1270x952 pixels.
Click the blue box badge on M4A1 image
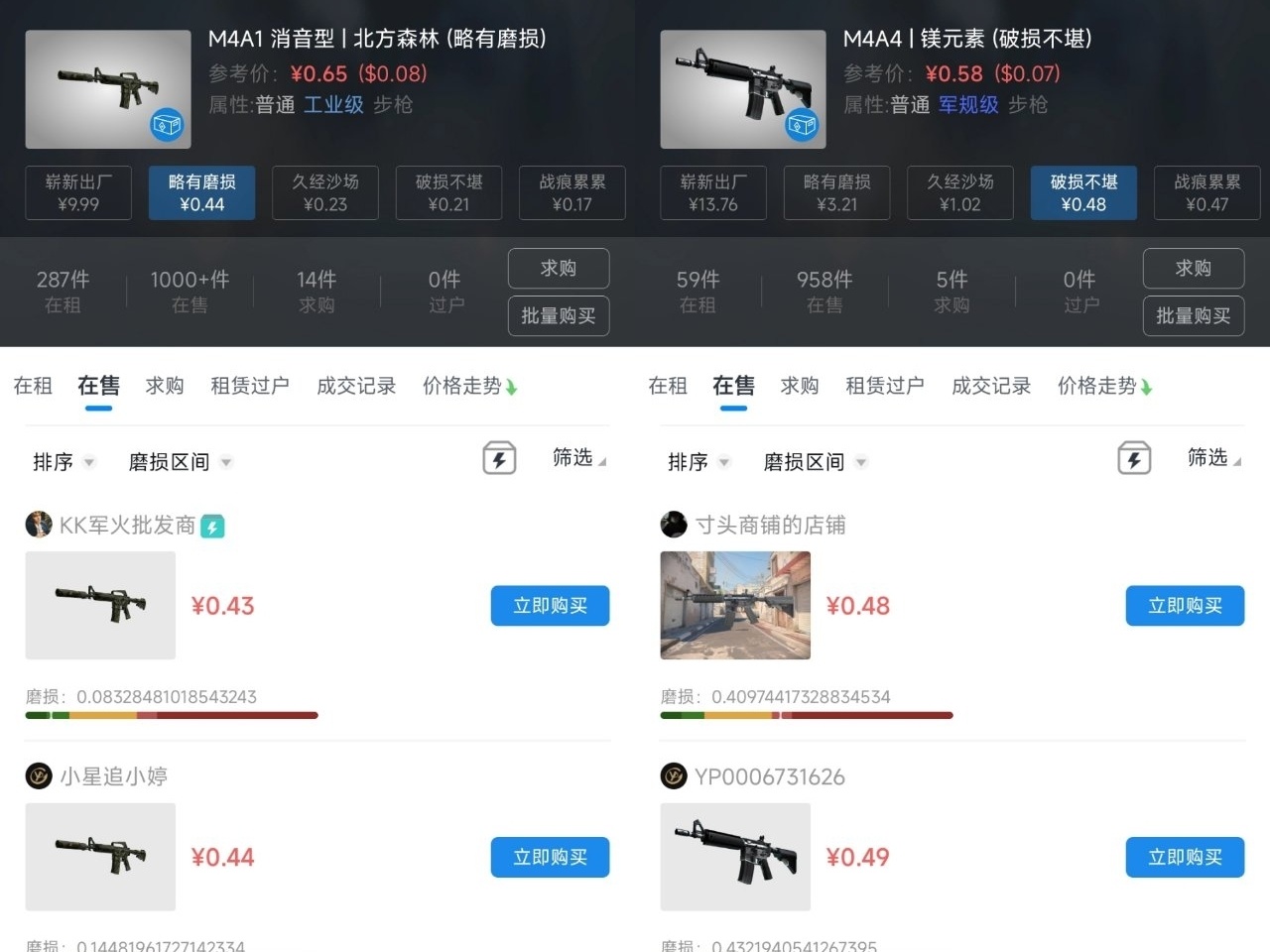click(x=167, y=125)
